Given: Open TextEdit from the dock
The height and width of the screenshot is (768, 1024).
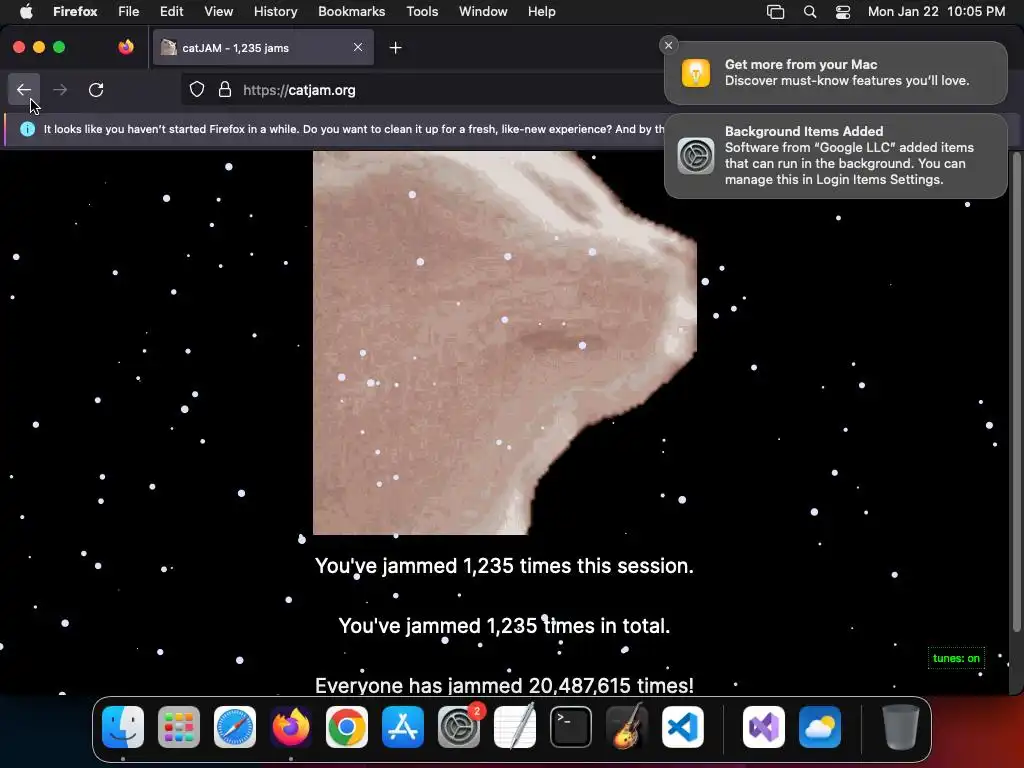Looking at the screenshot, I should tap(515, 727).
